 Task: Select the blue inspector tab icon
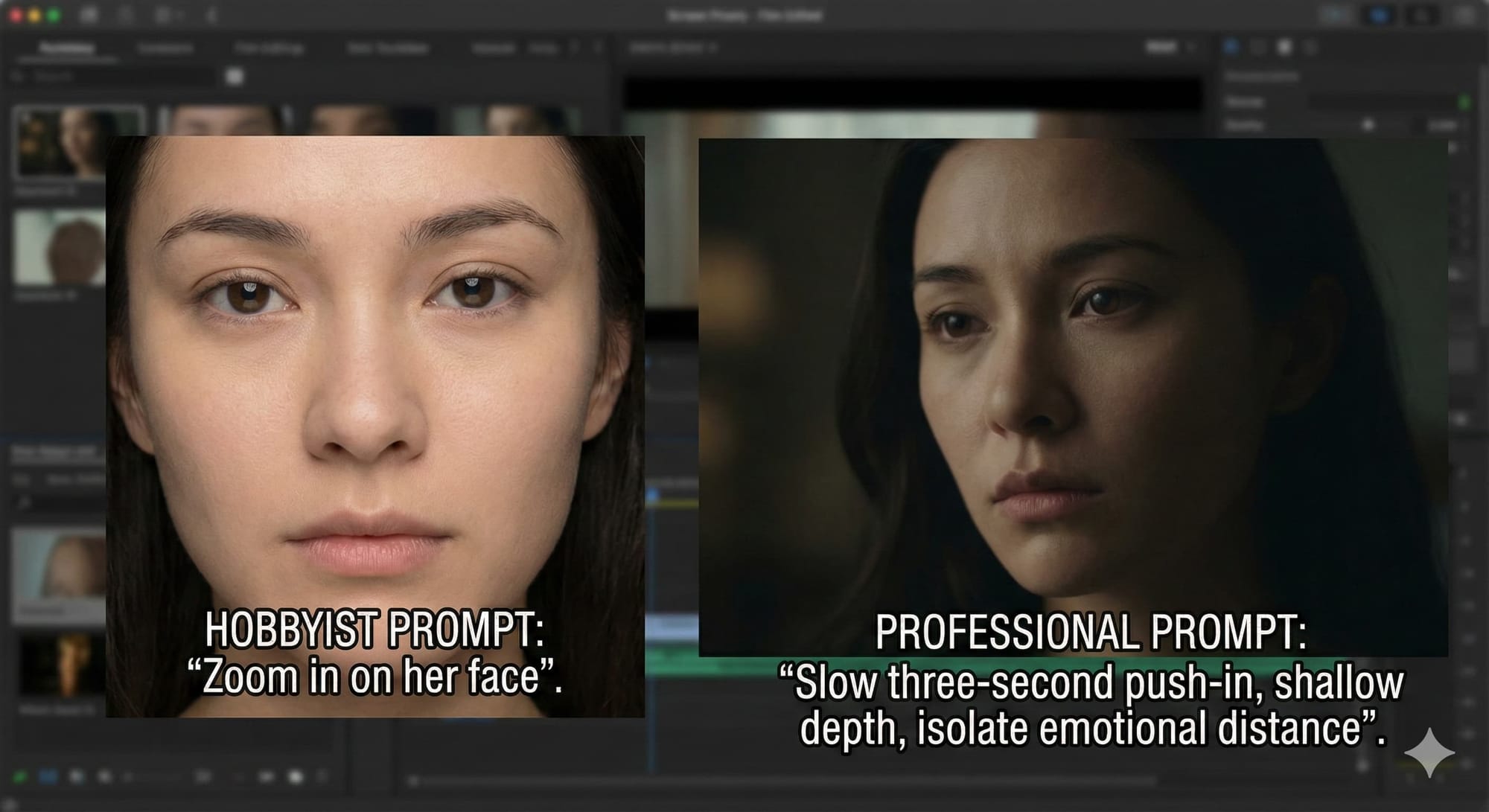(x=1231, y=48)
